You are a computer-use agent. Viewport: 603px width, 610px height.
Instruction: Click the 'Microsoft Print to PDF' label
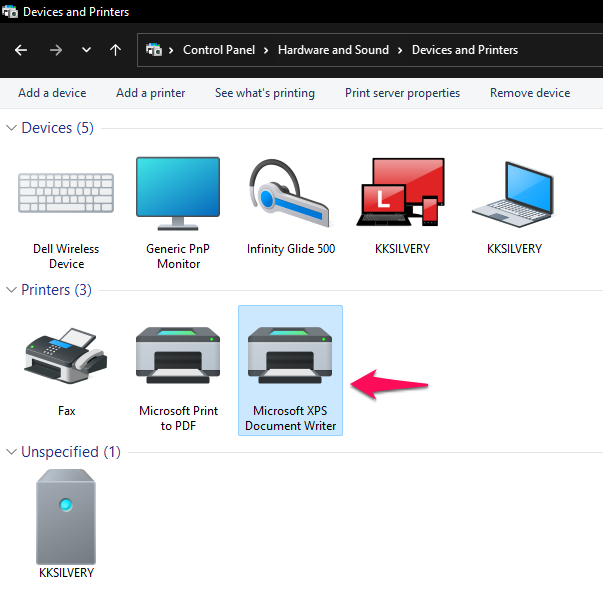pos(179,418)
